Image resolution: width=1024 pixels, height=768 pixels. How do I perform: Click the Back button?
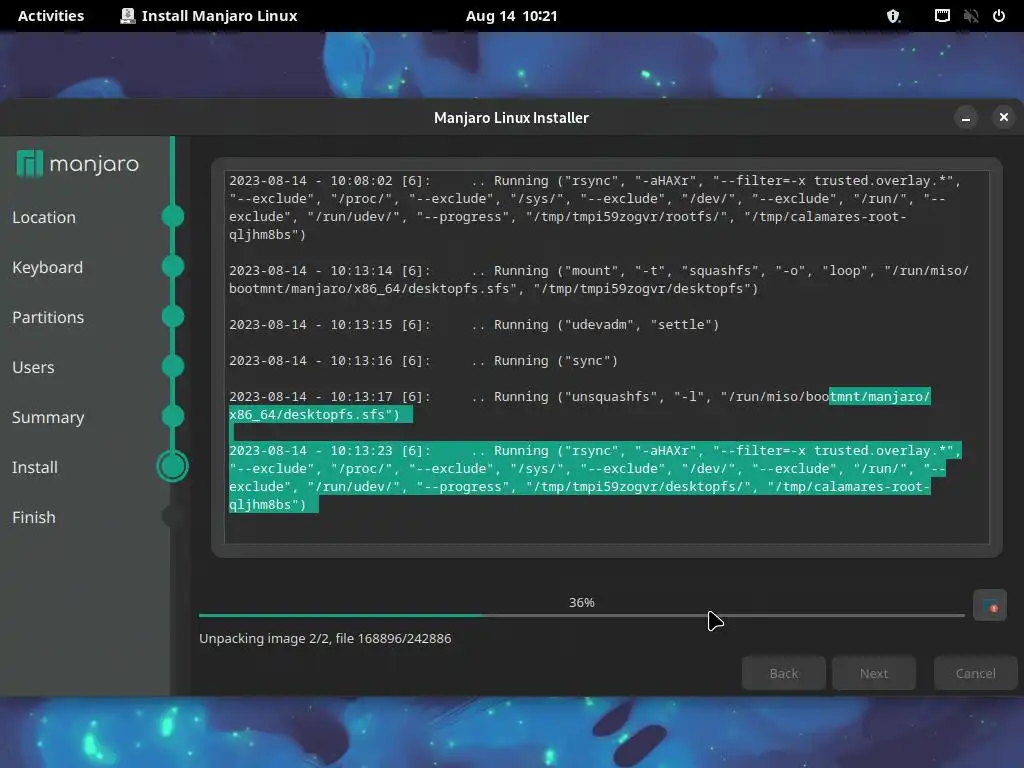tap(784, 673)
